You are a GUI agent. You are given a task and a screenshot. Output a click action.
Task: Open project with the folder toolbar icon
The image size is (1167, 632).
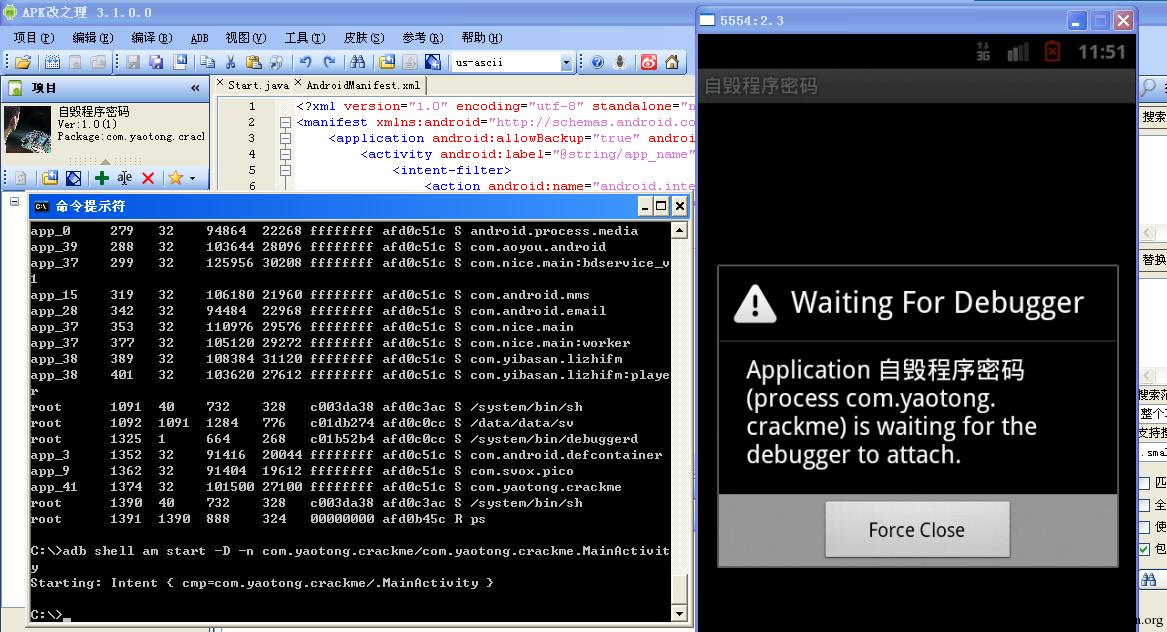[23, 63]
